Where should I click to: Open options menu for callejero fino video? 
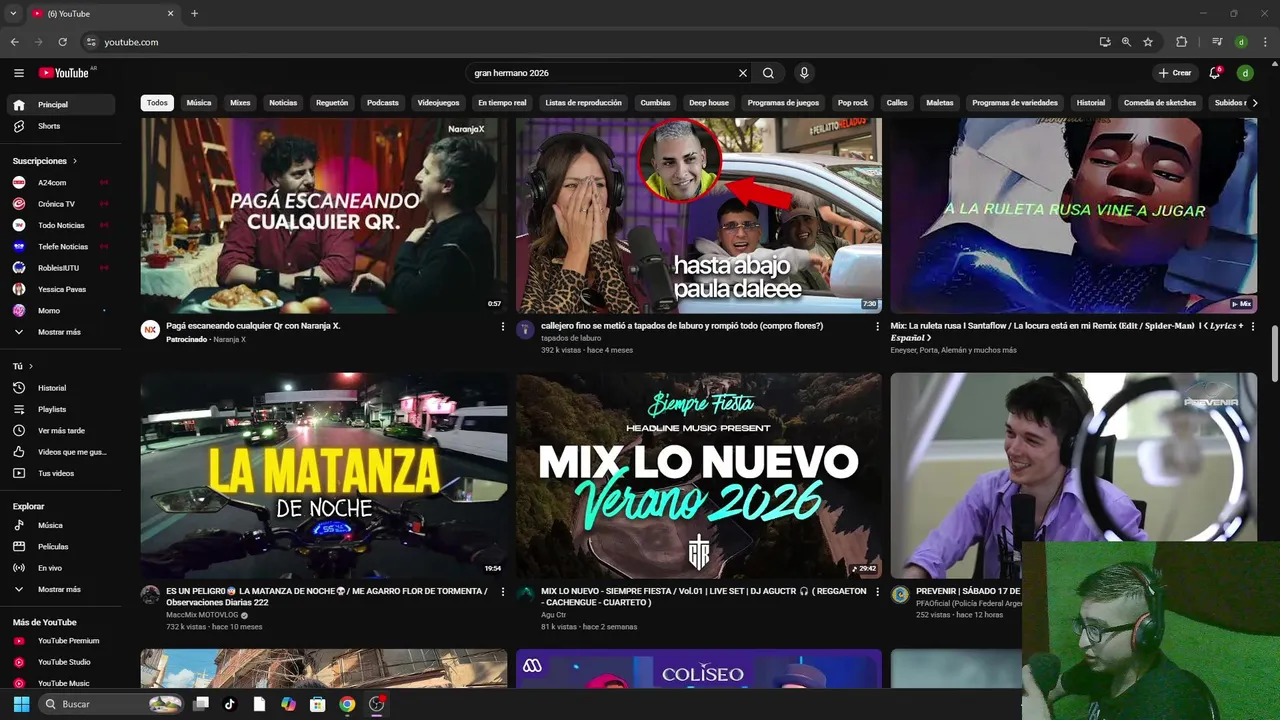point(878,327)
